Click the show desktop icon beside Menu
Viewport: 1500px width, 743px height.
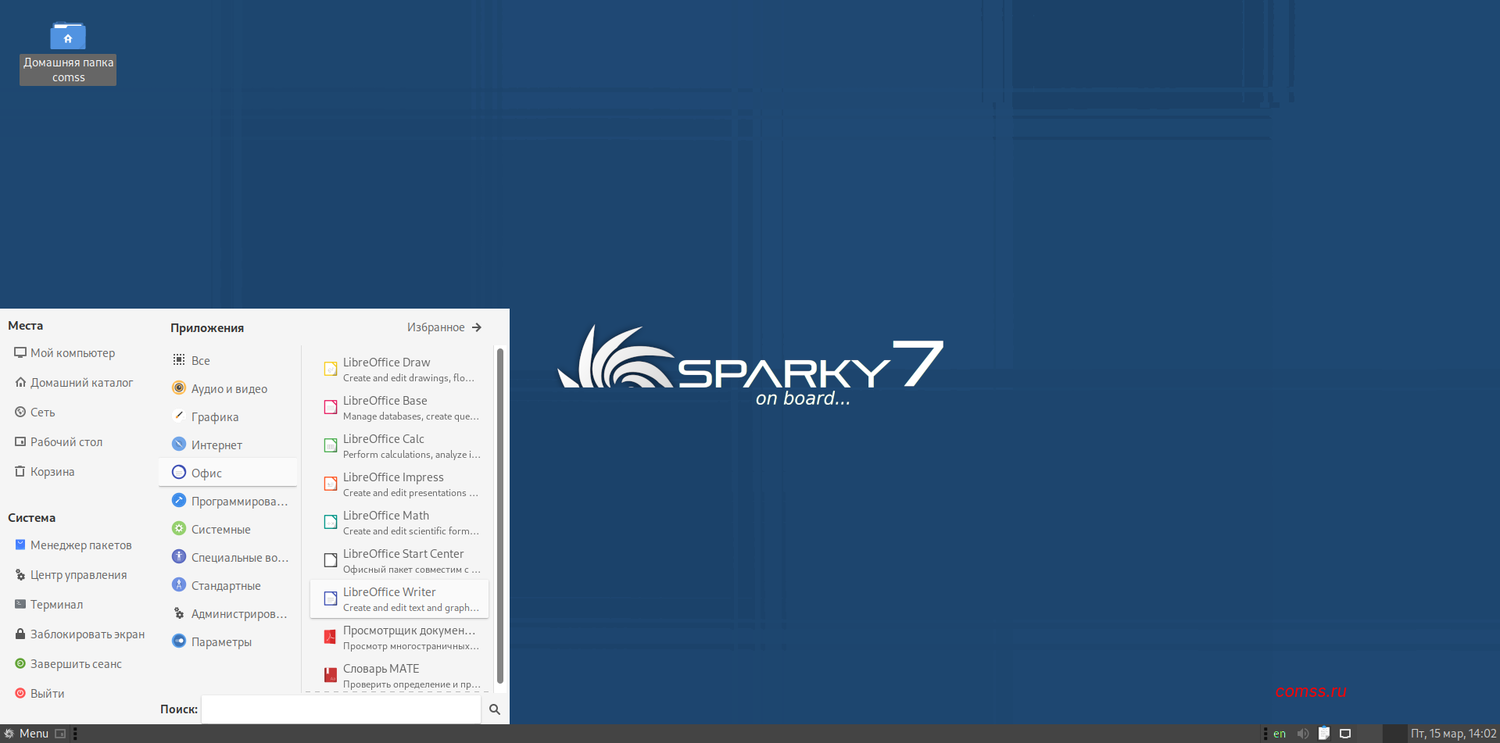click(x=60, y=733)
